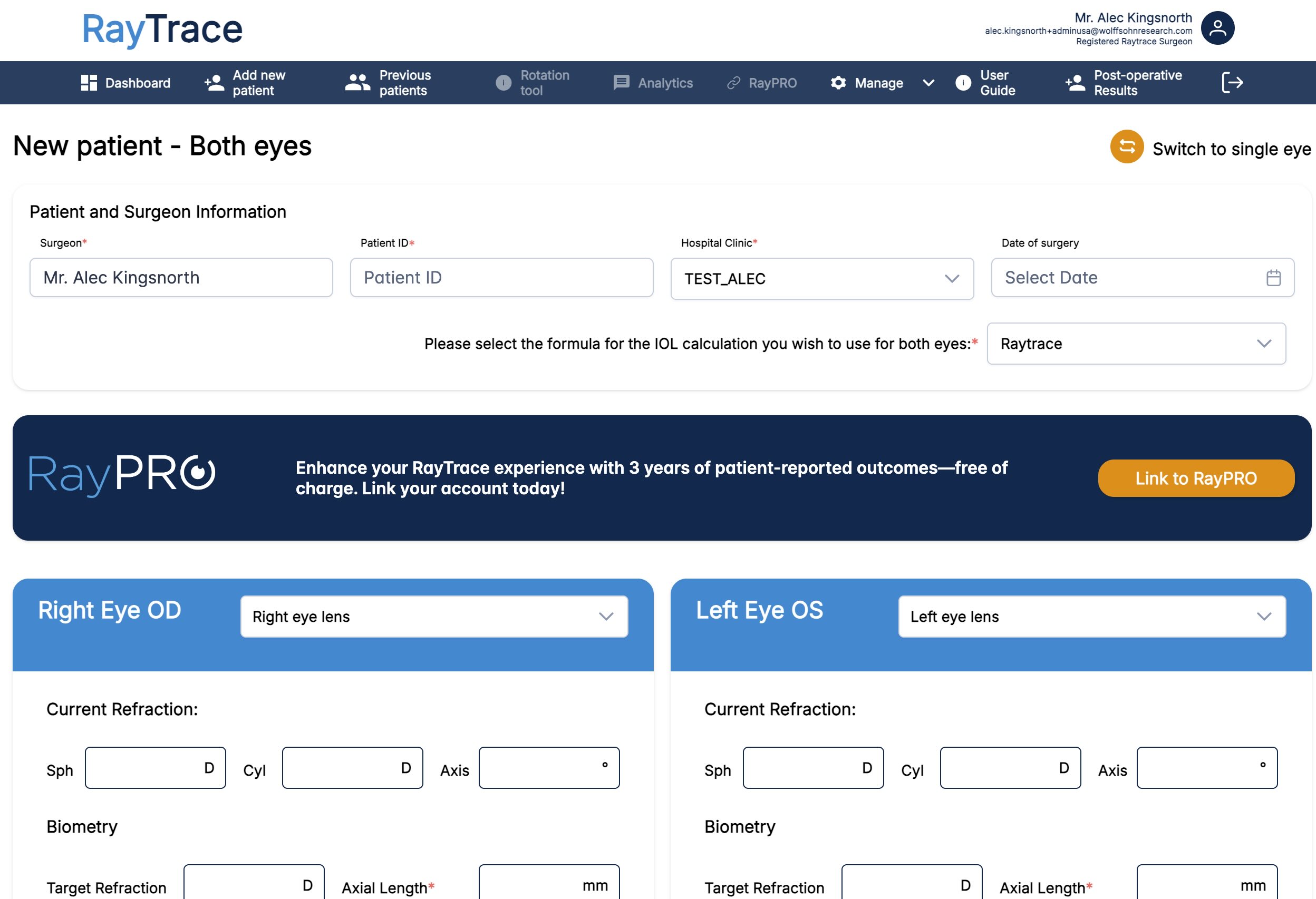Expand the Manage menu chevron

928,83
